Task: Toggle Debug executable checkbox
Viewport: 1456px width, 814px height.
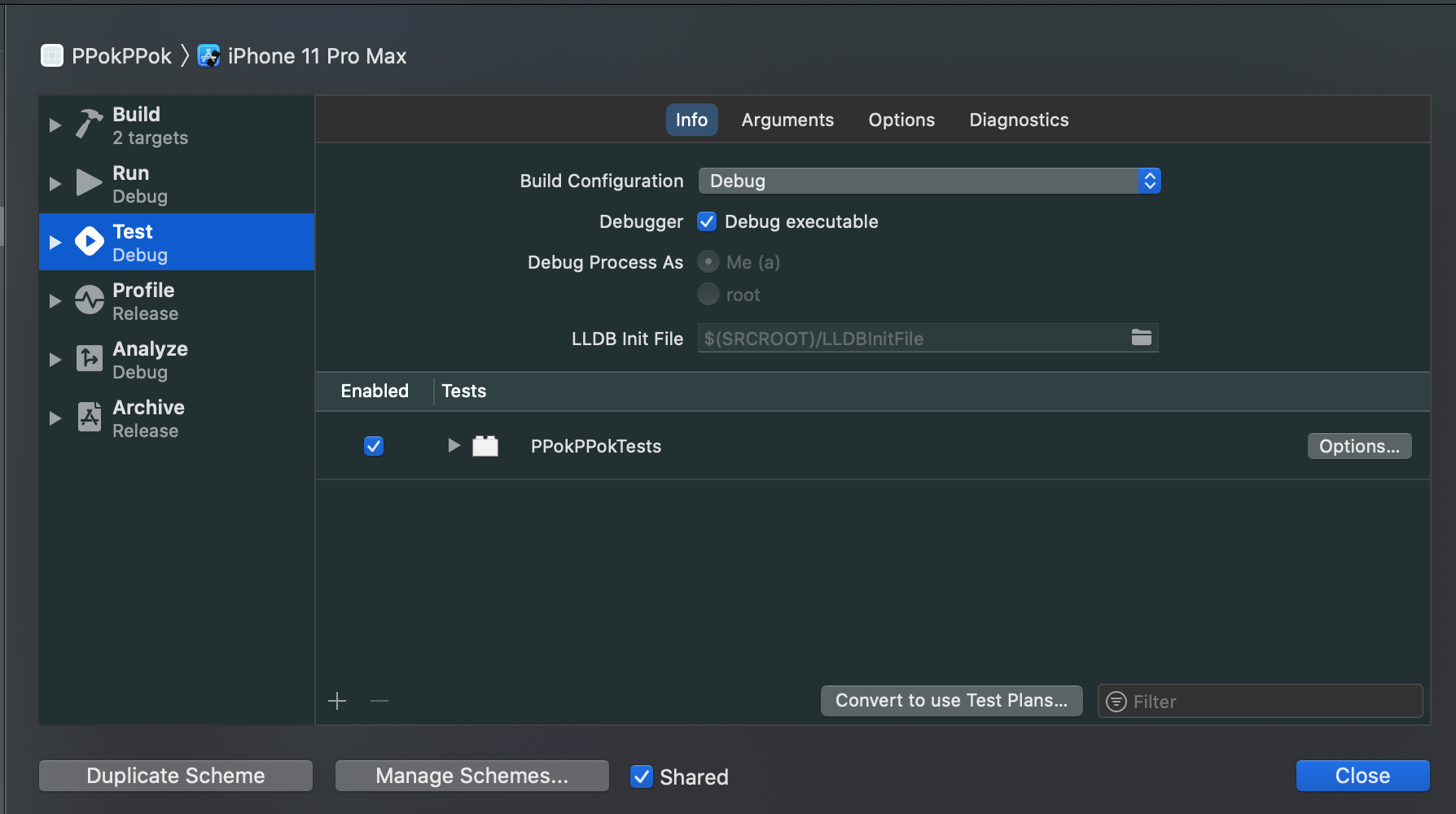Action: (x=707, y=221)
